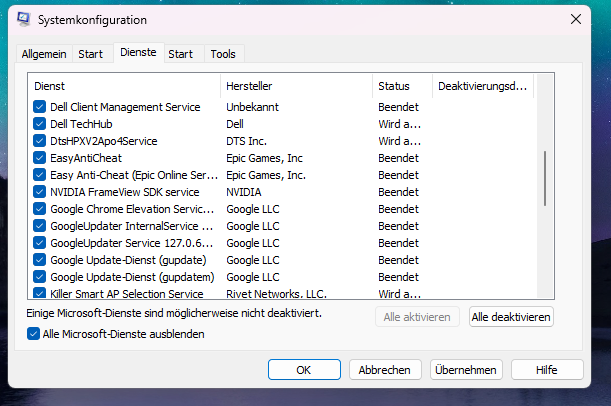Click 'NVIDIA' in the Hersteller column
The image size is (611, 406).
point(244,192)
